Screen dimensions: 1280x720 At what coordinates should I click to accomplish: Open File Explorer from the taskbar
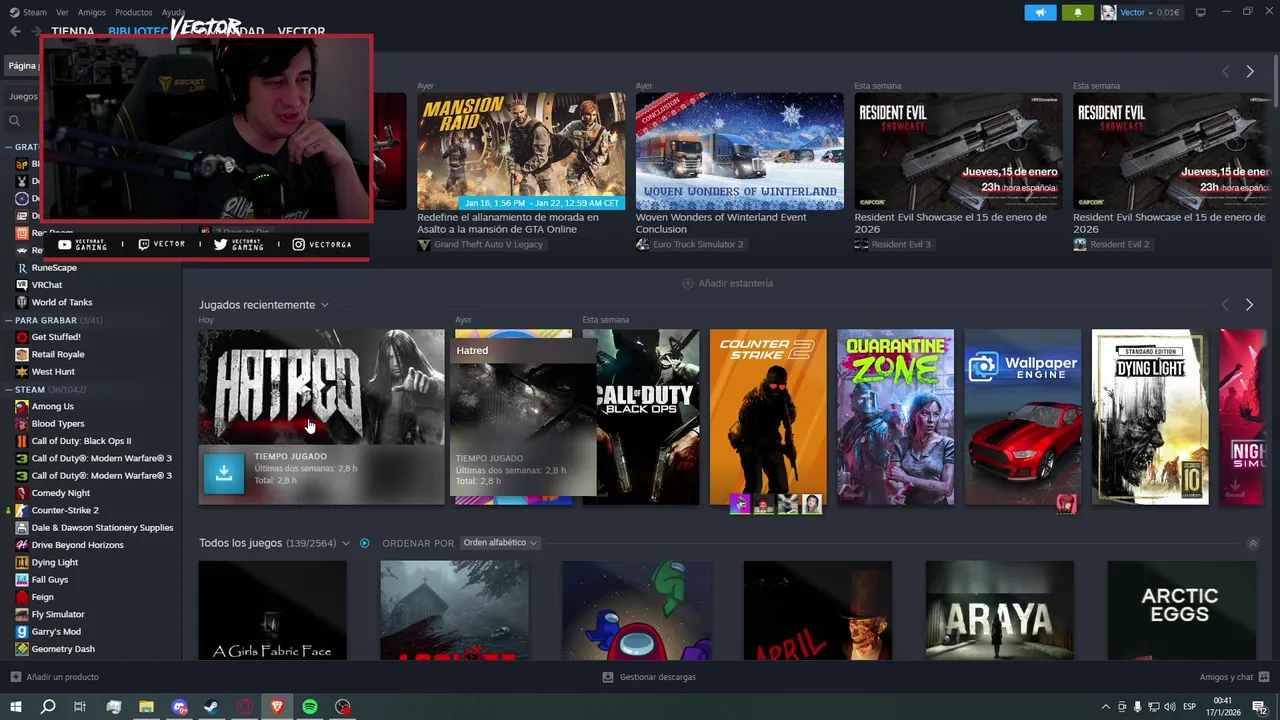(146, 707)
